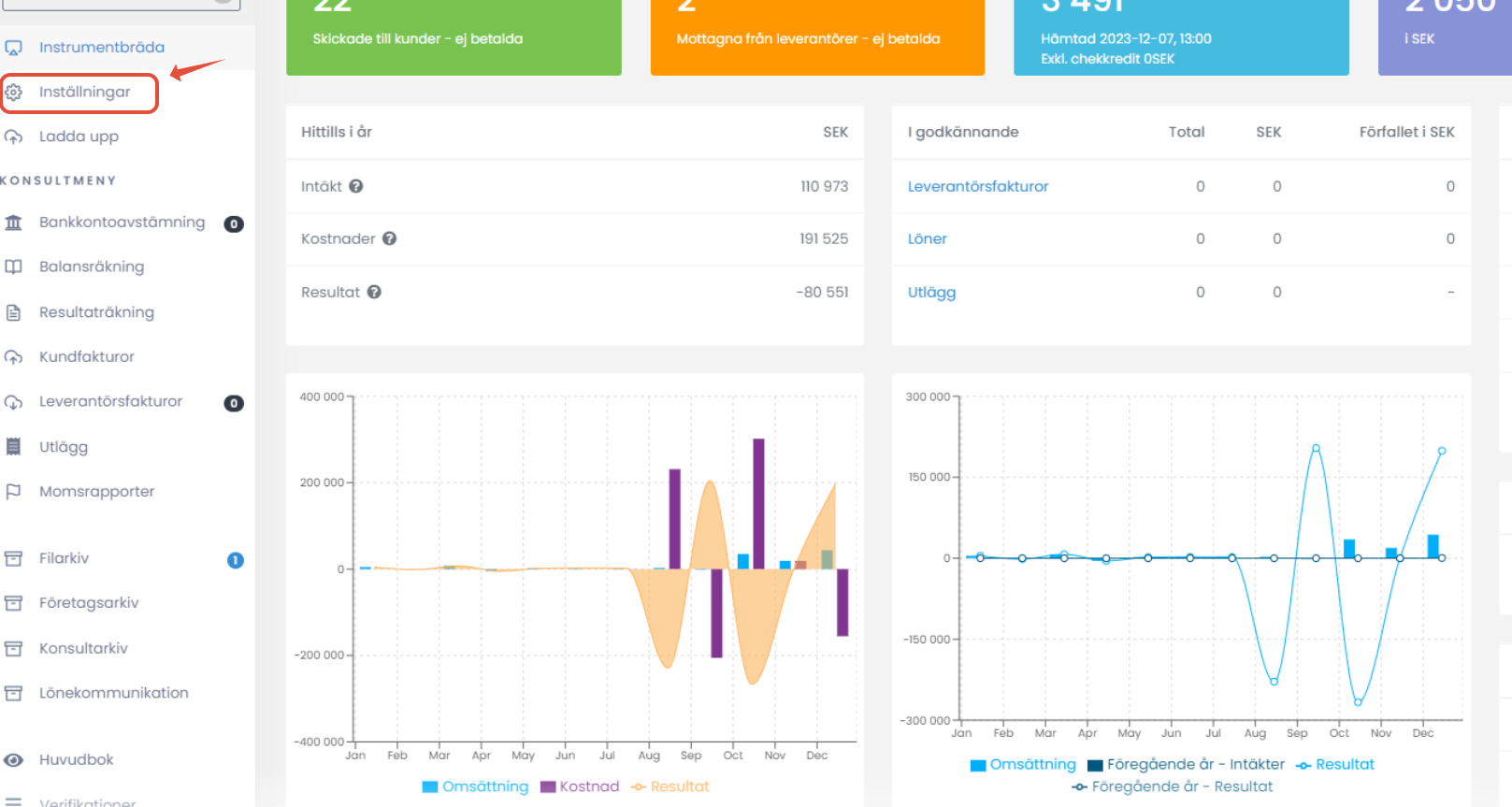Open the Löner approval link
Image resolution: width=1512 pixels, height=807 pixels.
[928, 238]
